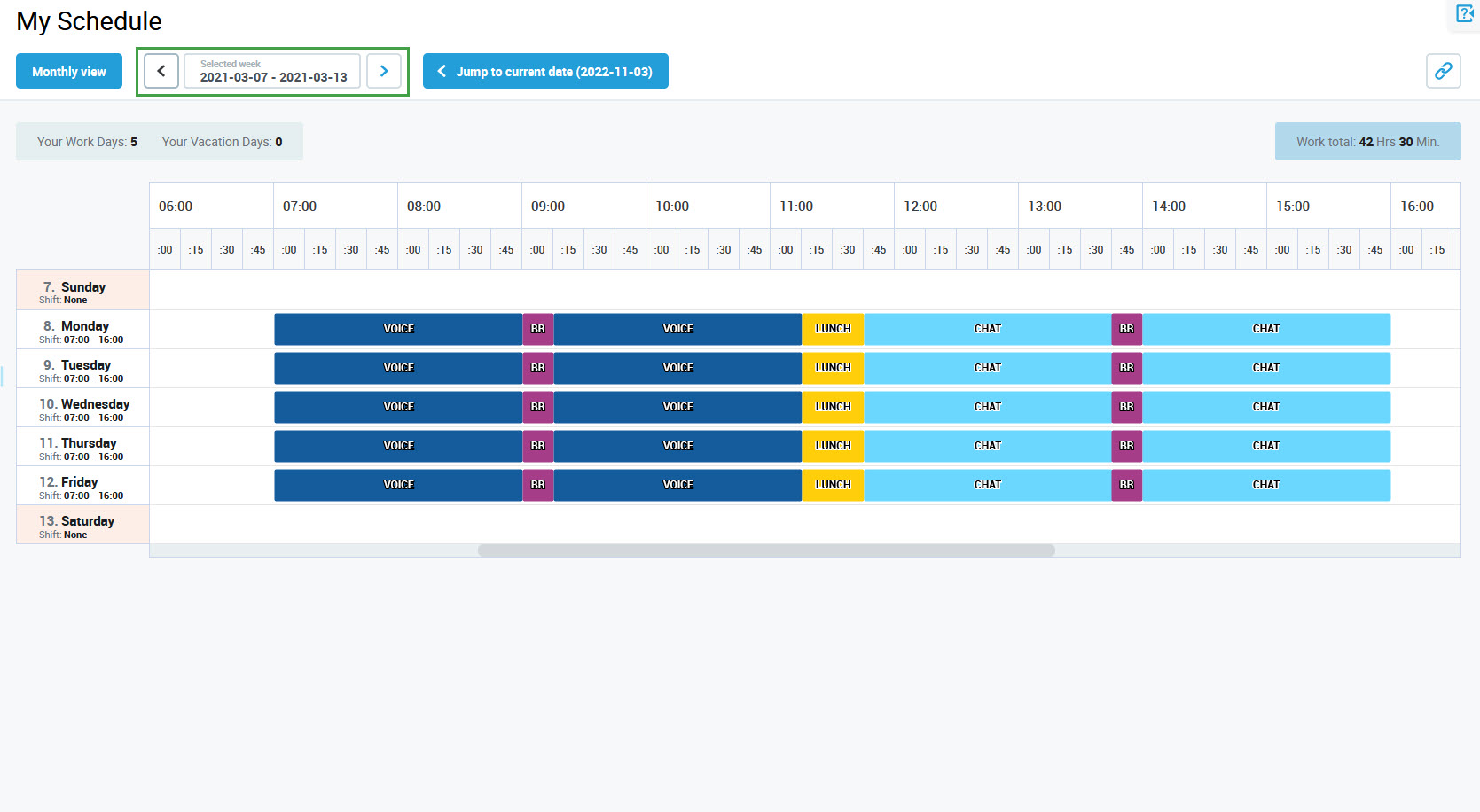Copy schedule link icon

[x=1443, y=71]
